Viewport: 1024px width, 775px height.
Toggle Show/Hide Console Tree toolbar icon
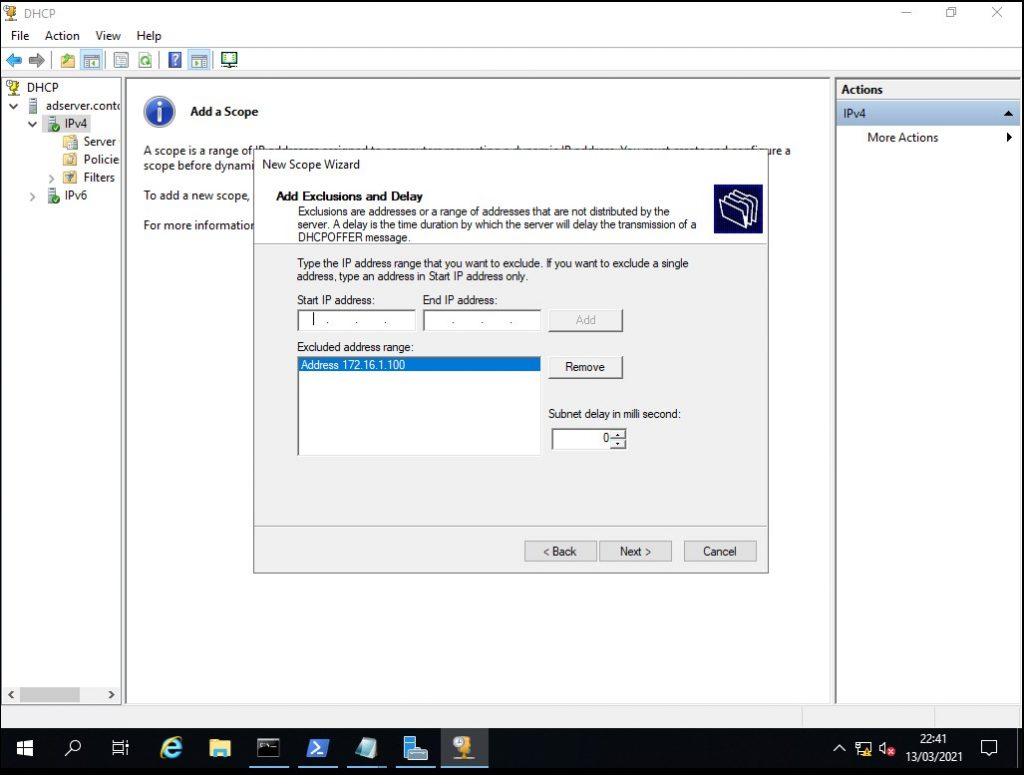[91, 60]
